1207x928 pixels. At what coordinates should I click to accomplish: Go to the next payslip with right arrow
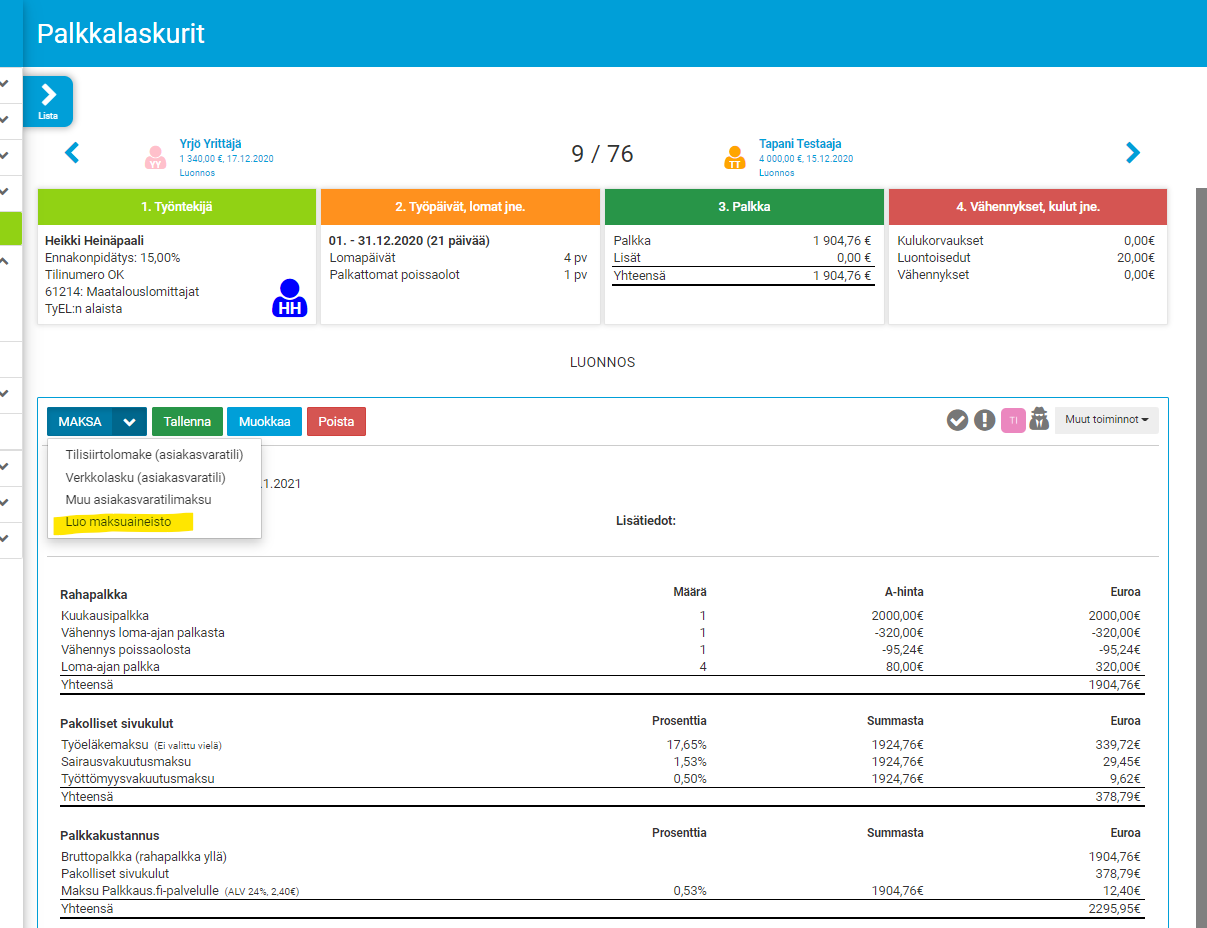point(1132,153)
